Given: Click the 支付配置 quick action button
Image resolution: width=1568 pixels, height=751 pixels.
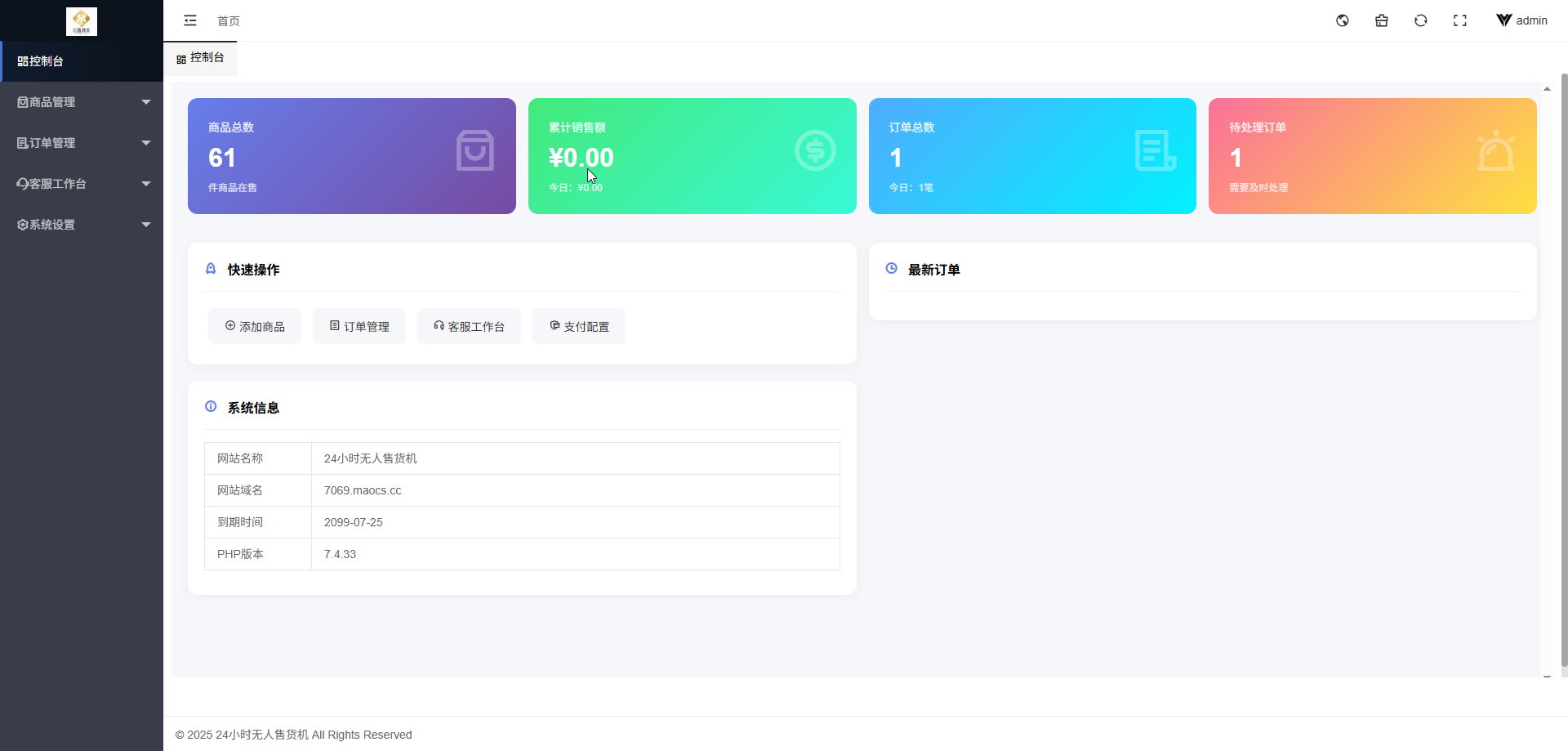Looking at the screenshot, I should tap(579, 326).
